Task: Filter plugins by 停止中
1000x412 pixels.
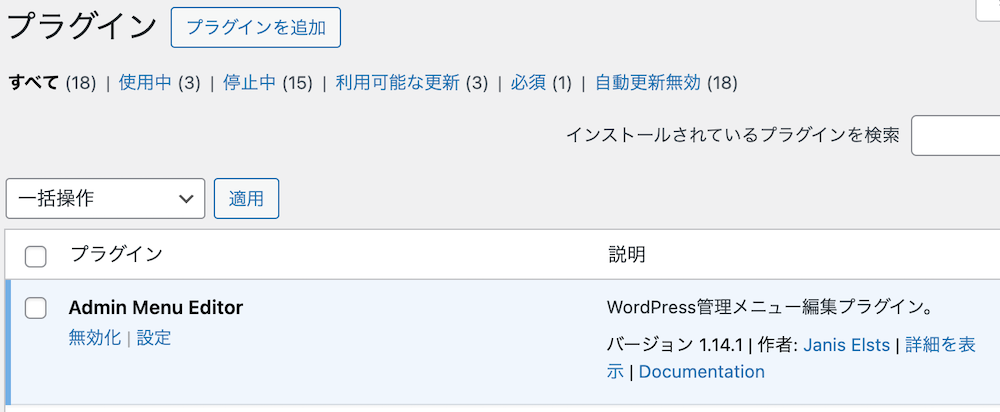Action: 249,83
